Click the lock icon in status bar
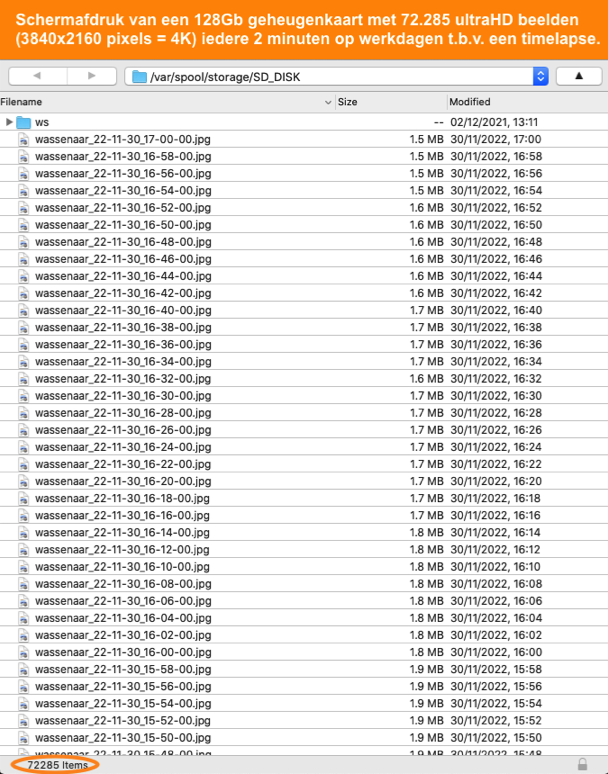Viewport: 608px width, 774px height. (x=582, y=764)
